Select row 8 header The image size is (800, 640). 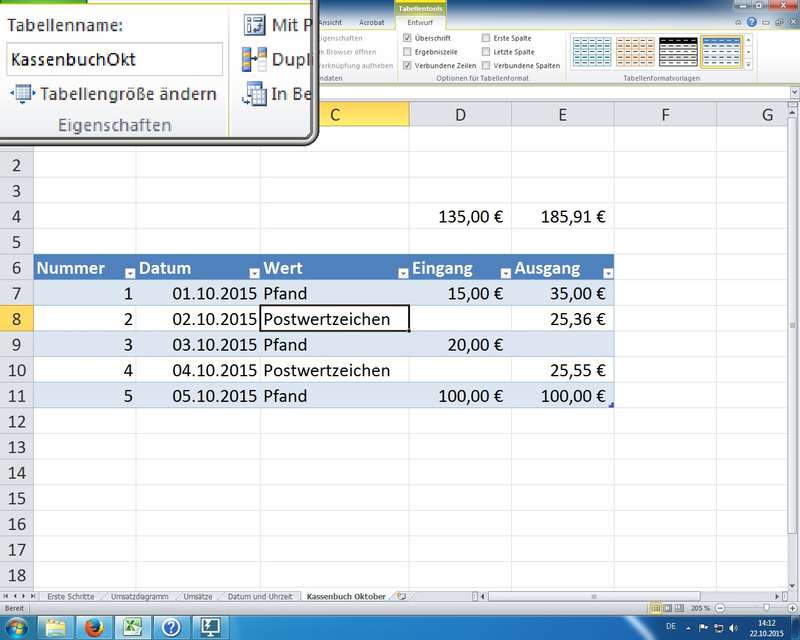pyautogui.click(x=16, y=319)
